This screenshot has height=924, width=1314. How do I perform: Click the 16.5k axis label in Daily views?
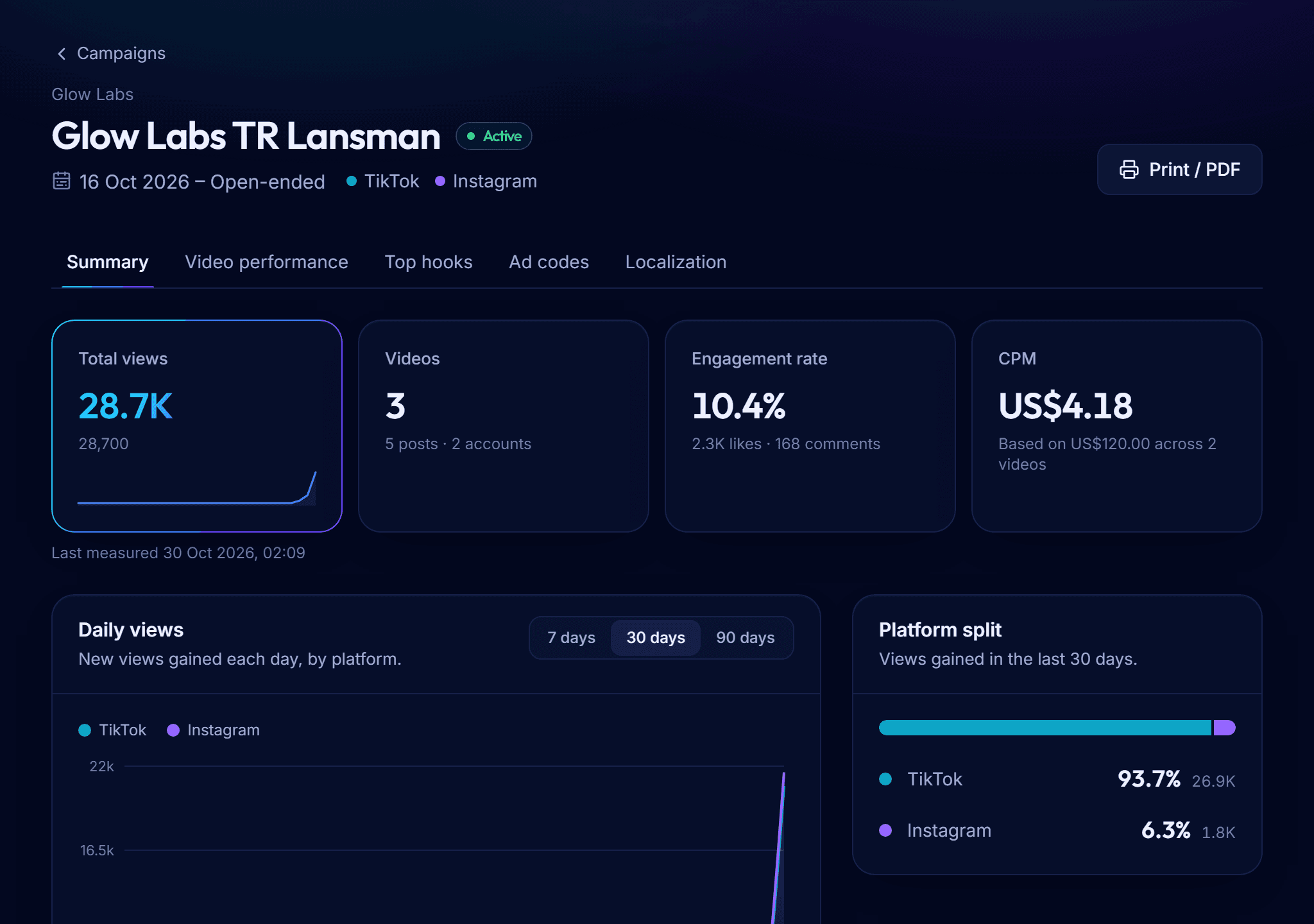click(x=97, y=851)
